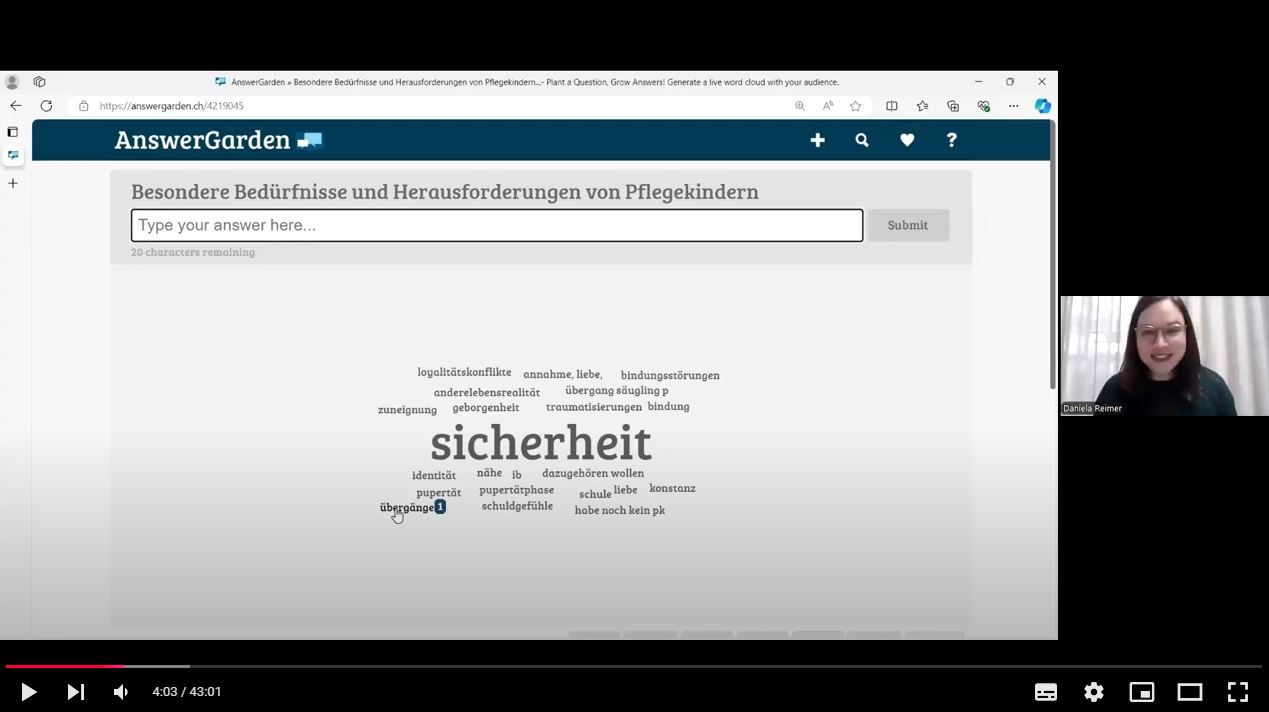Refresh the browser page
This screenshot has height=712, width=1269.
click(x=46, y=106)
